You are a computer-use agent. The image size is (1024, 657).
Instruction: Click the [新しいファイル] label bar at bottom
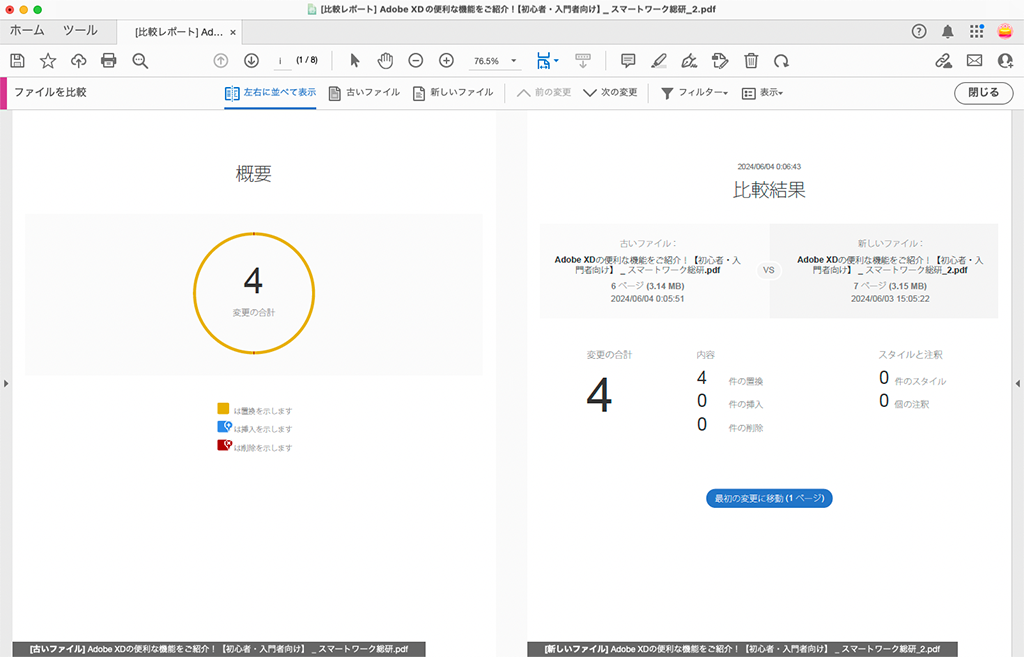coord(743,649)
